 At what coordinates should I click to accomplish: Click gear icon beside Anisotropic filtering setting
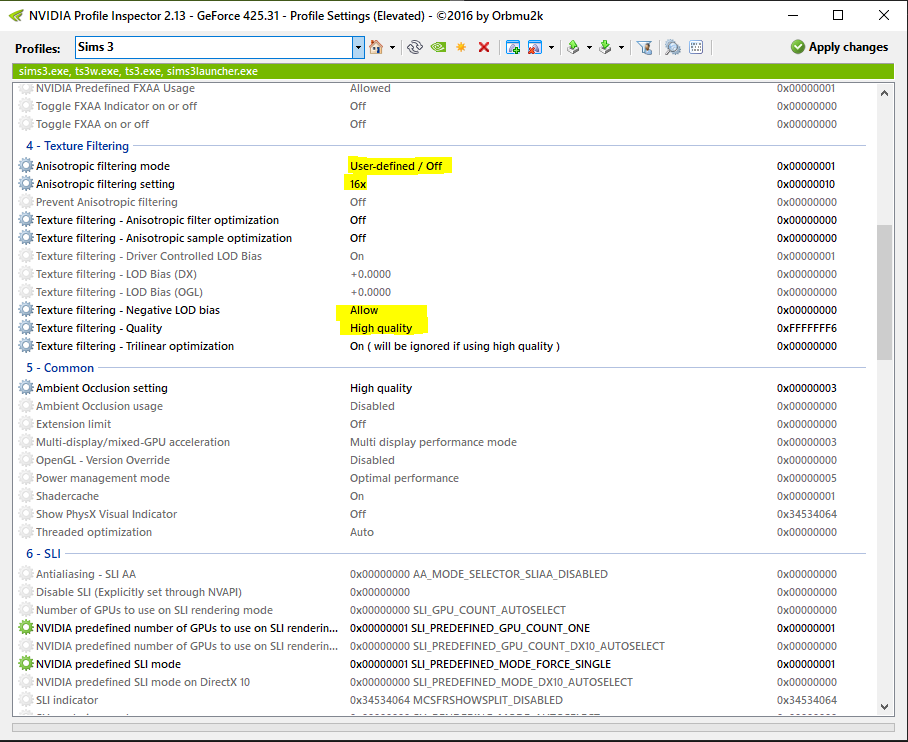(x=26, y=184)
